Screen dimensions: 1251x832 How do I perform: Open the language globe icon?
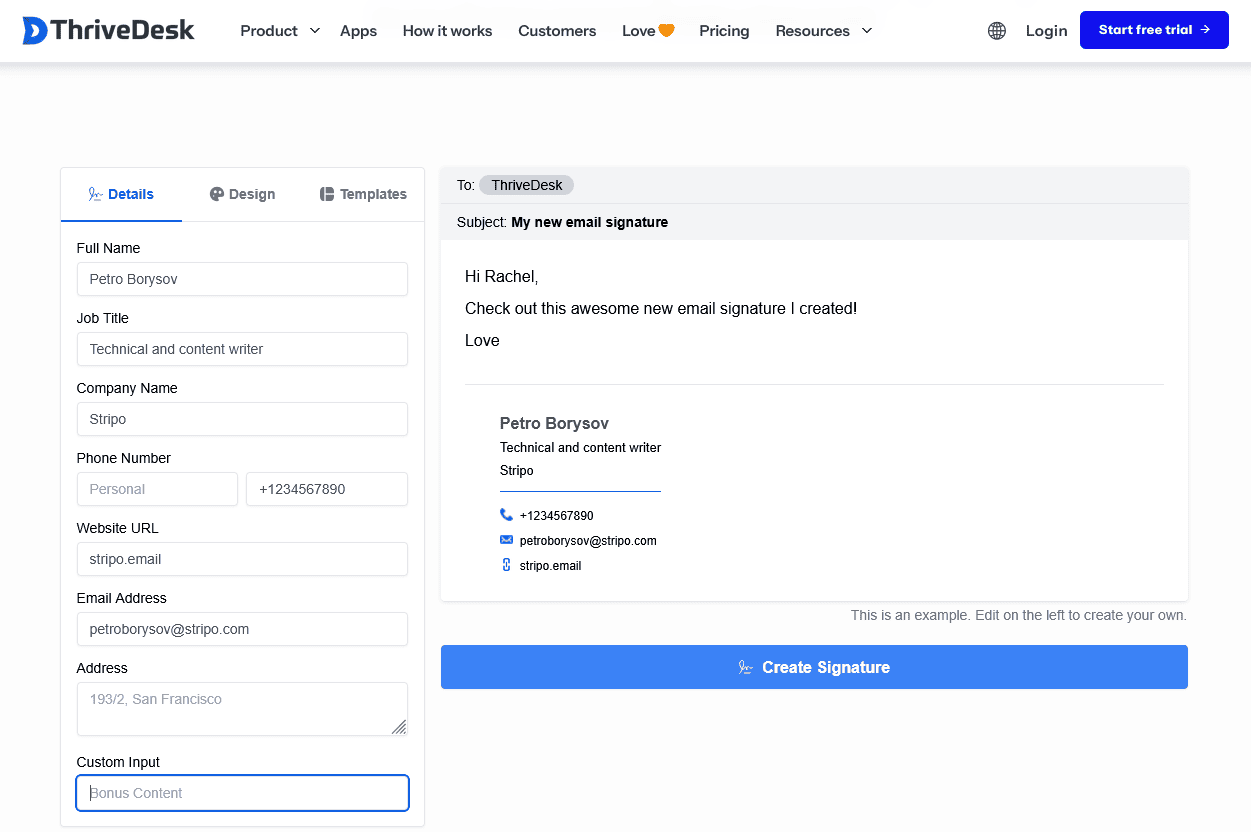pyautogui.click(x=997, y=31)
